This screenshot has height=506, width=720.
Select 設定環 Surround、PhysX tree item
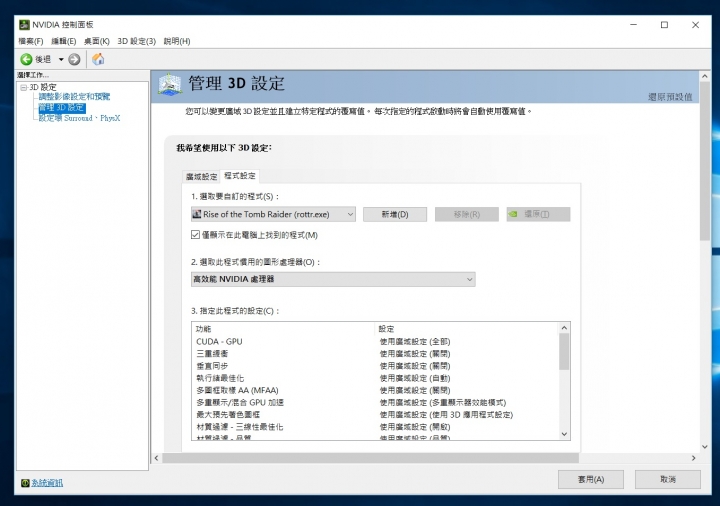point(79,118)
